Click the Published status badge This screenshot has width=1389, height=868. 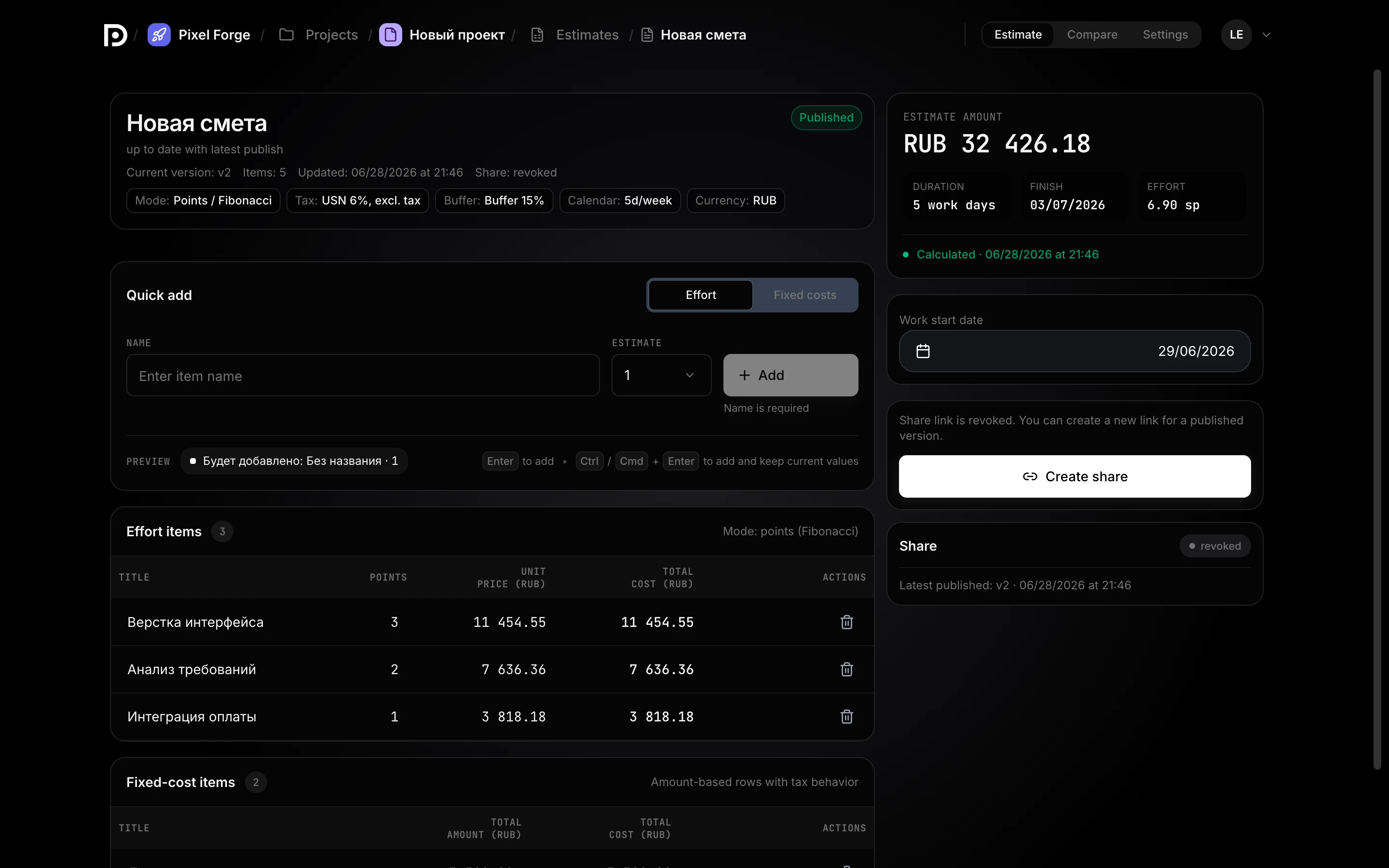point(826,118)
